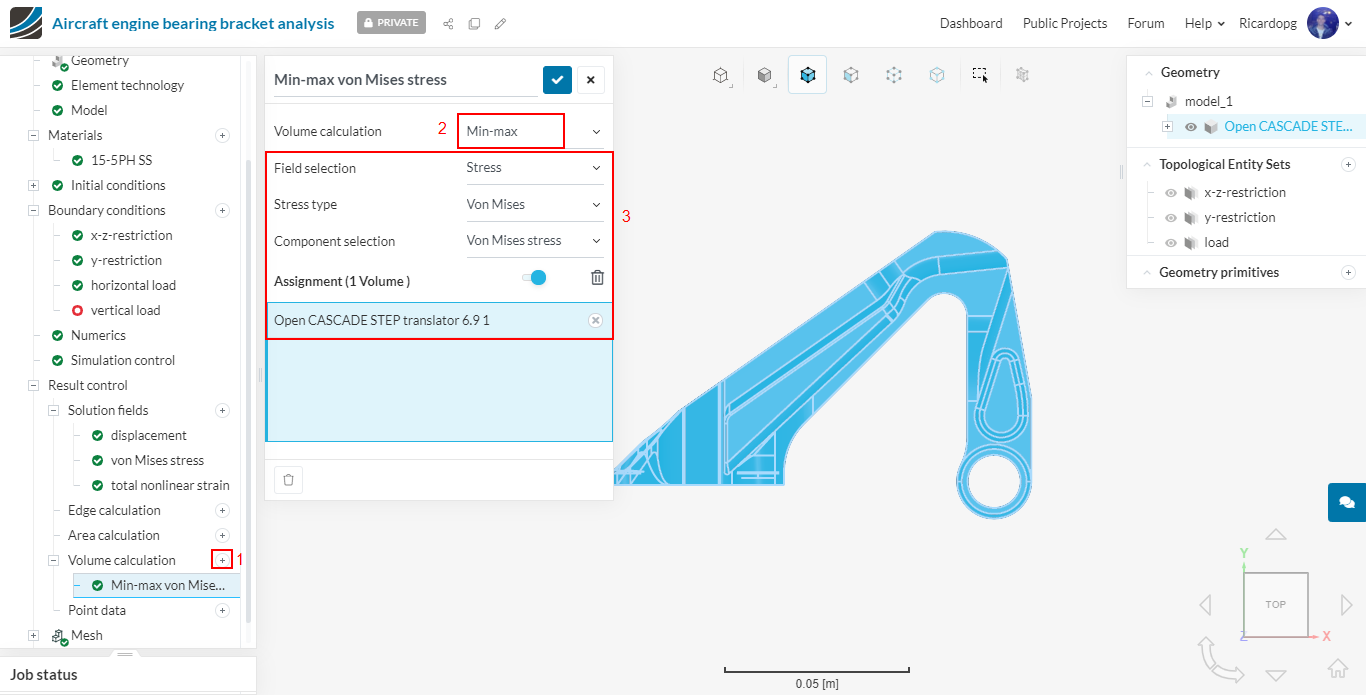Expand the Mesh tree node
Viewport: 1366px width, 695px height.
point(35,635)
